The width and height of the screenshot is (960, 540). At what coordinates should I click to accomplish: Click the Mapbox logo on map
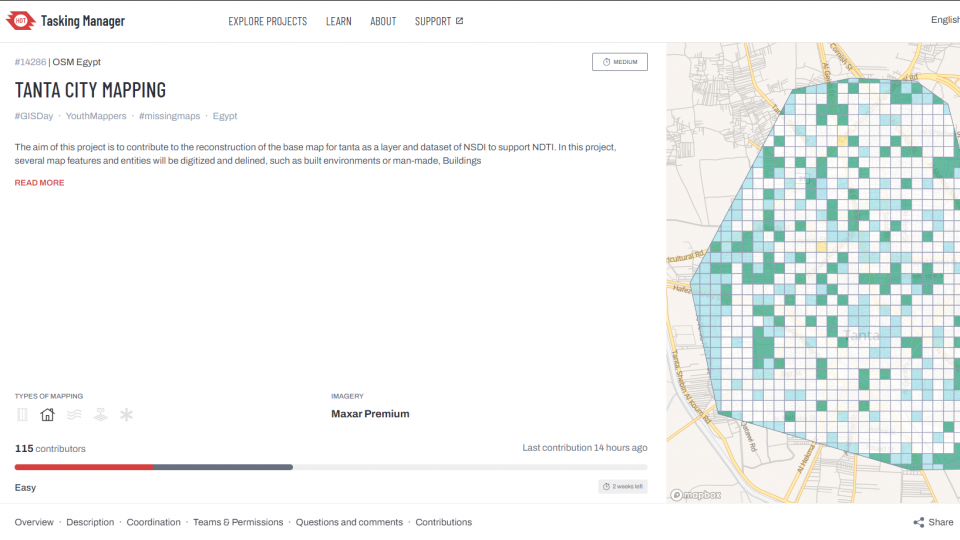[x=698, y=494]
